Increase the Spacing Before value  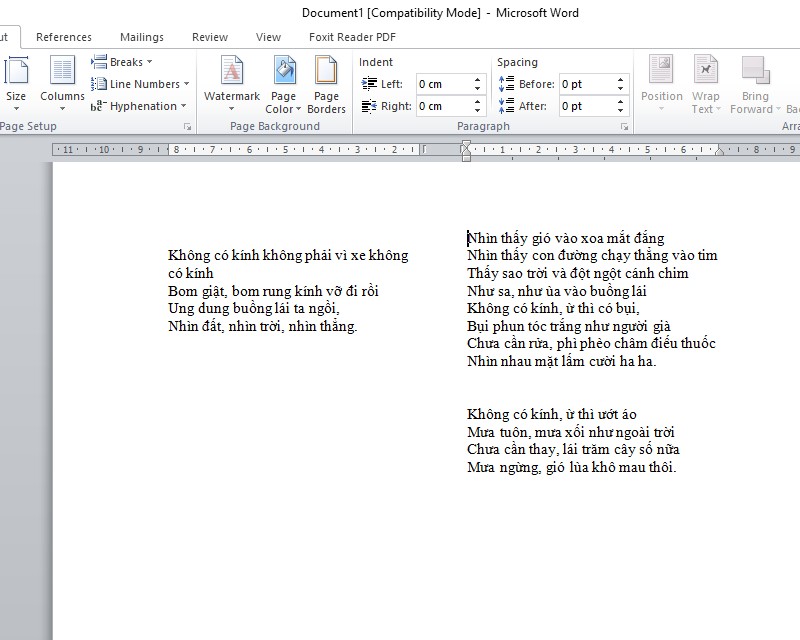click(x=620, y=80)
